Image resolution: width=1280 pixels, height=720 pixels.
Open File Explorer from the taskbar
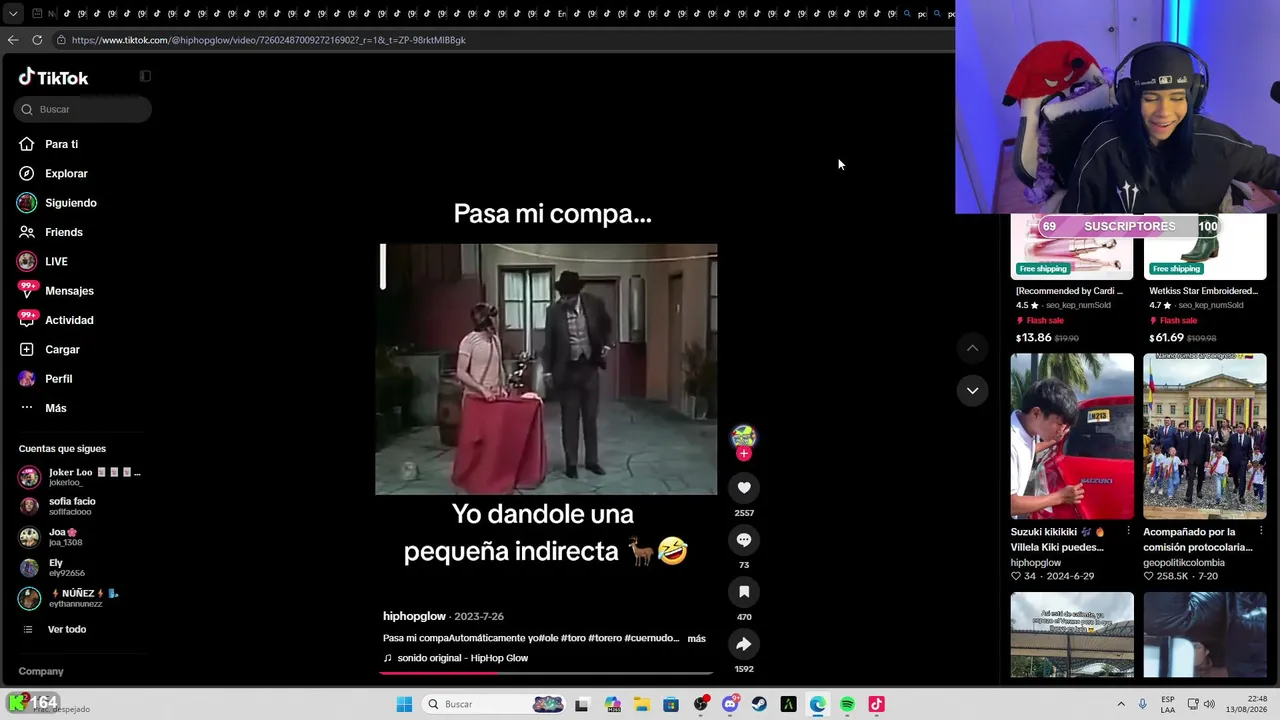641,704
